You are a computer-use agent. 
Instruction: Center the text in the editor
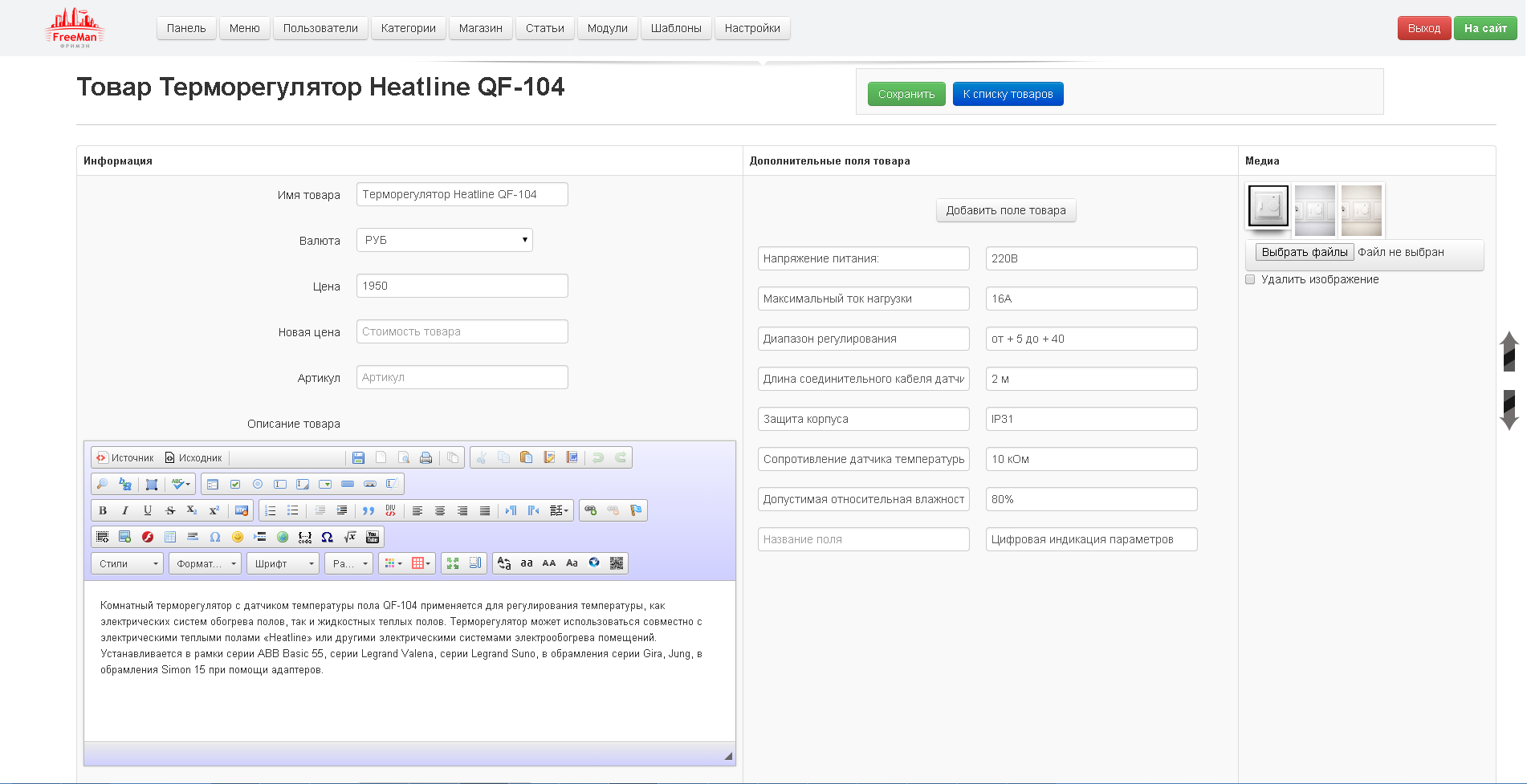coord(440,510)
